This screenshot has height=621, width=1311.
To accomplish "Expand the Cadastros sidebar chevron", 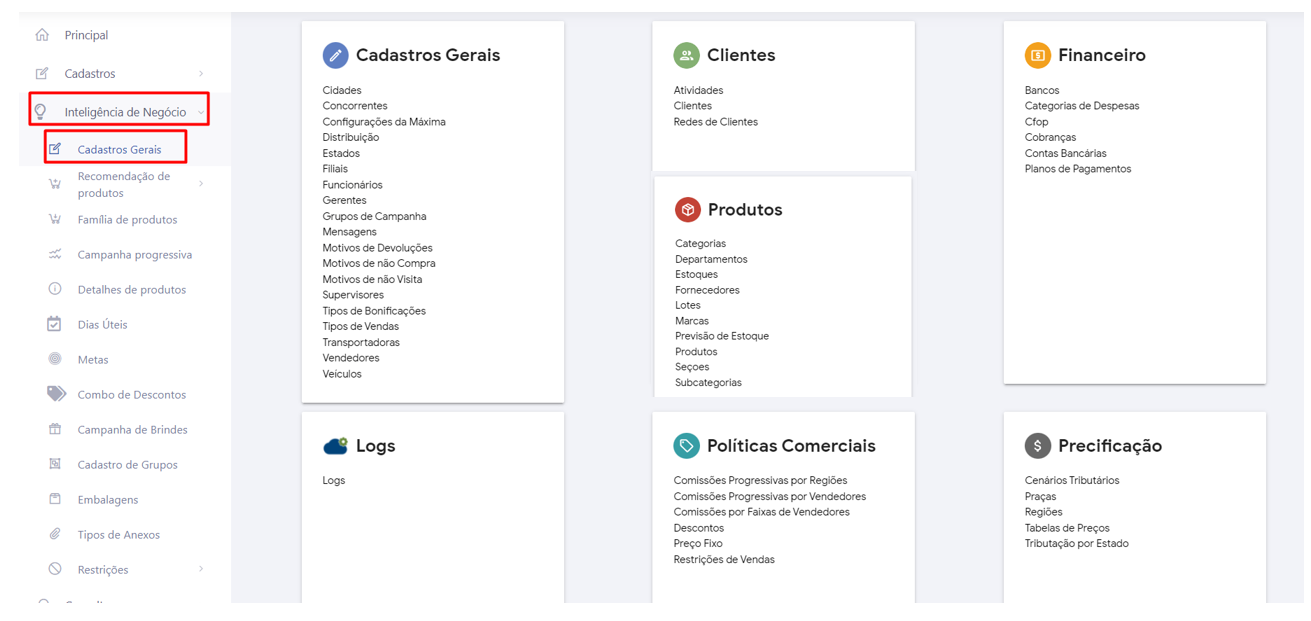I will pos(201,74).
